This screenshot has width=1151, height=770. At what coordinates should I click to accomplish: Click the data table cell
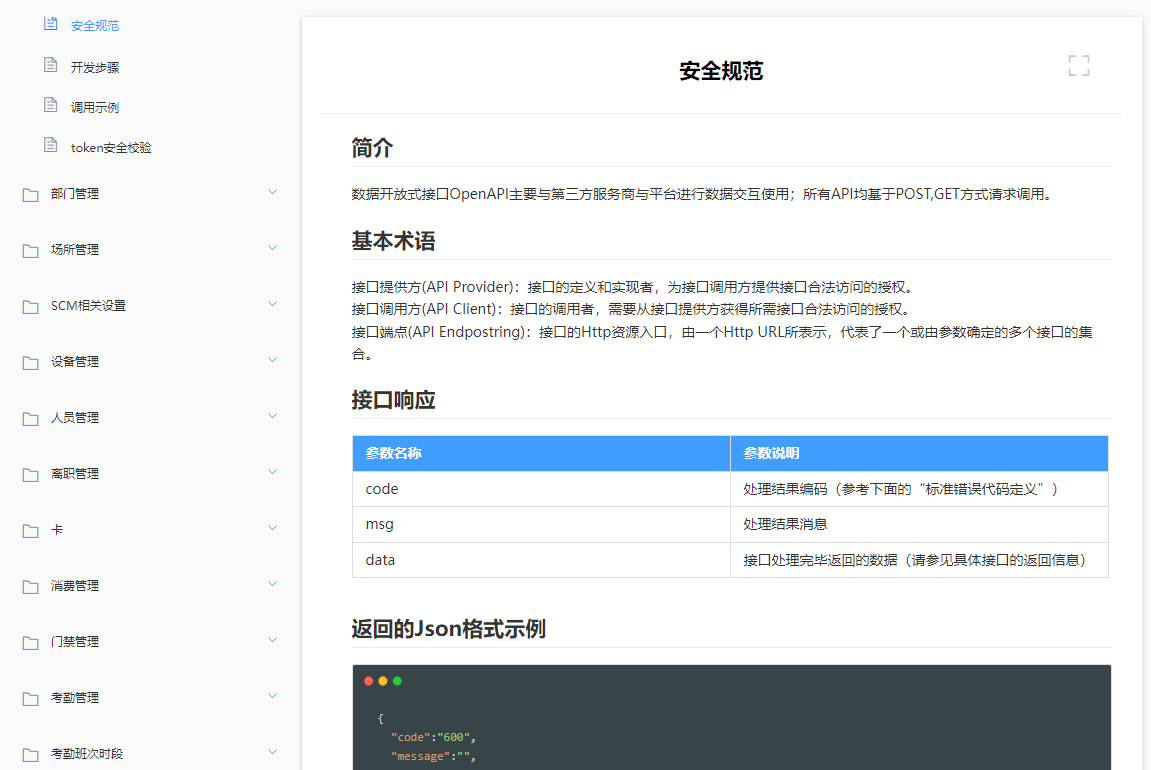pos(541,560)
